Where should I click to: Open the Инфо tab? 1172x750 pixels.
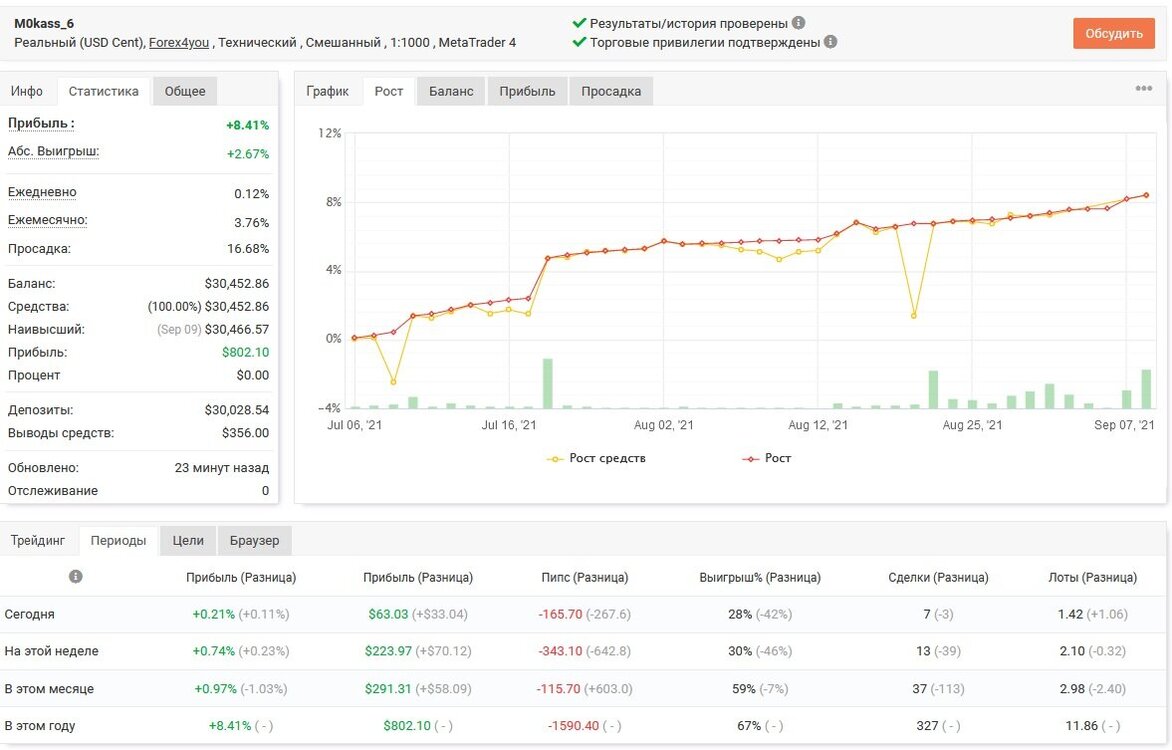[x=27, y=91]
